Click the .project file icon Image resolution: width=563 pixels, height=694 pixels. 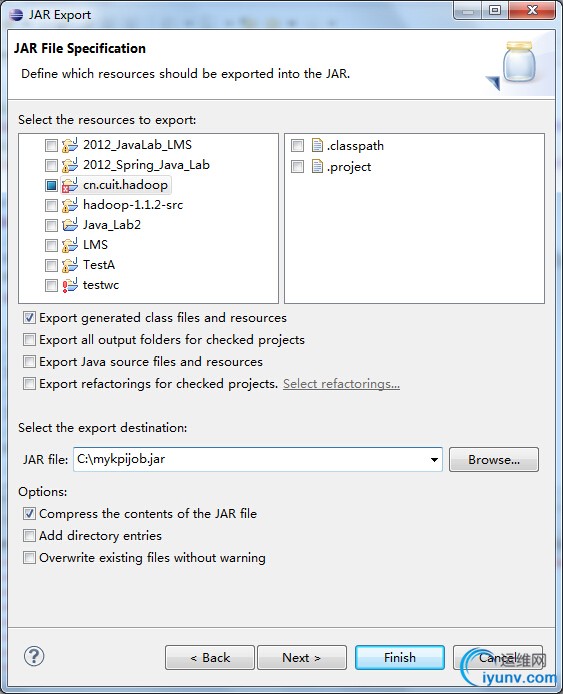click(x=317, y=166)
